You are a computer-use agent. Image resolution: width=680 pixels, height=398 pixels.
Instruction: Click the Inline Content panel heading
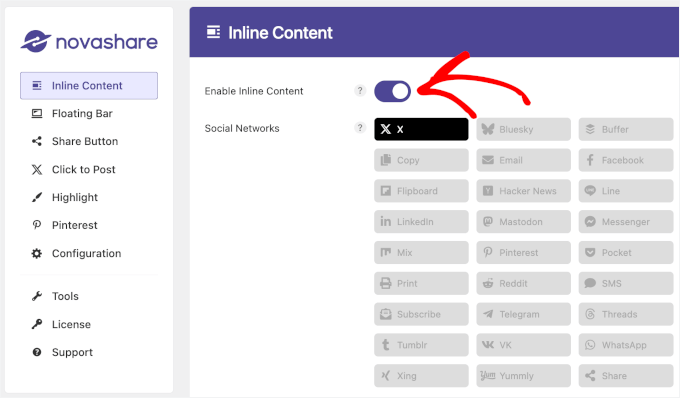click(x=281, y=33)
